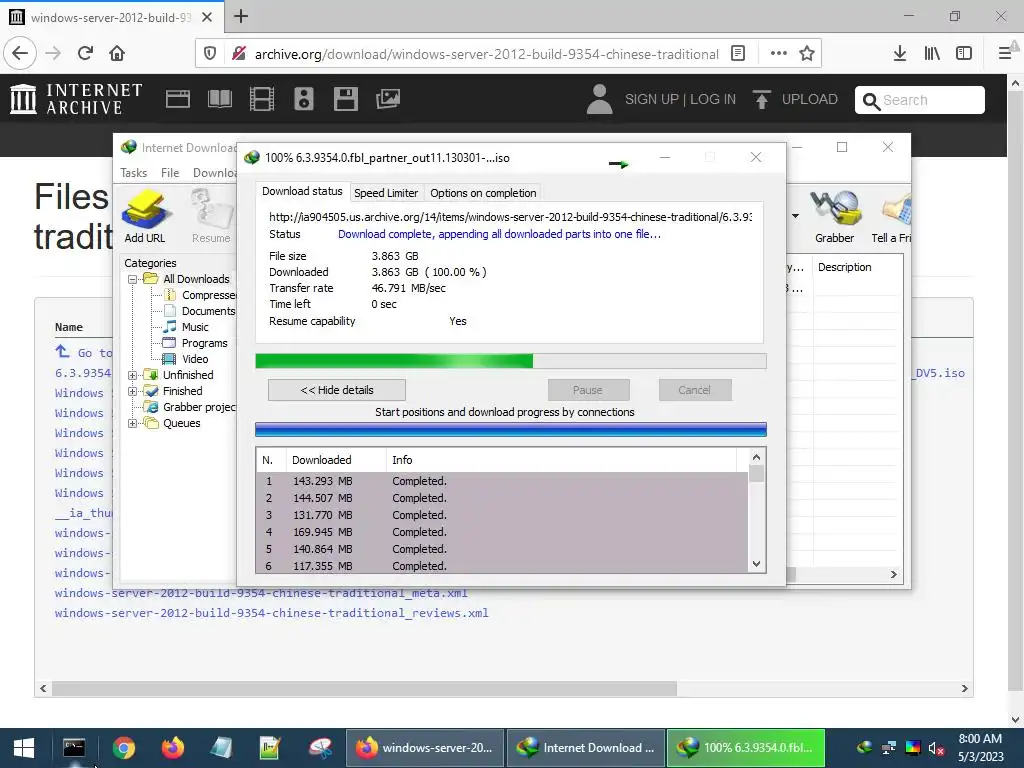
Task: Expand Finished category node
Action: tap(133, 391)
